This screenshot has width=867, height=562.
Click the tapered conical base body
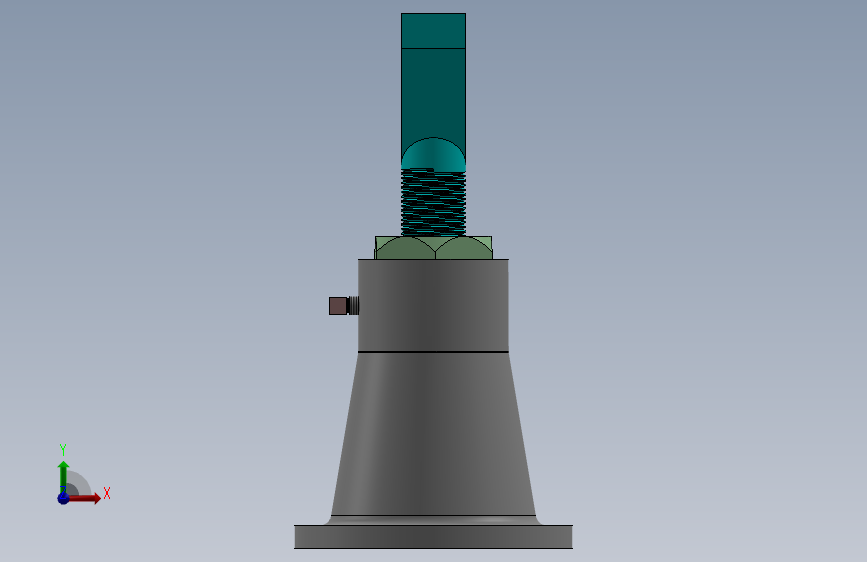coord(433,434)
